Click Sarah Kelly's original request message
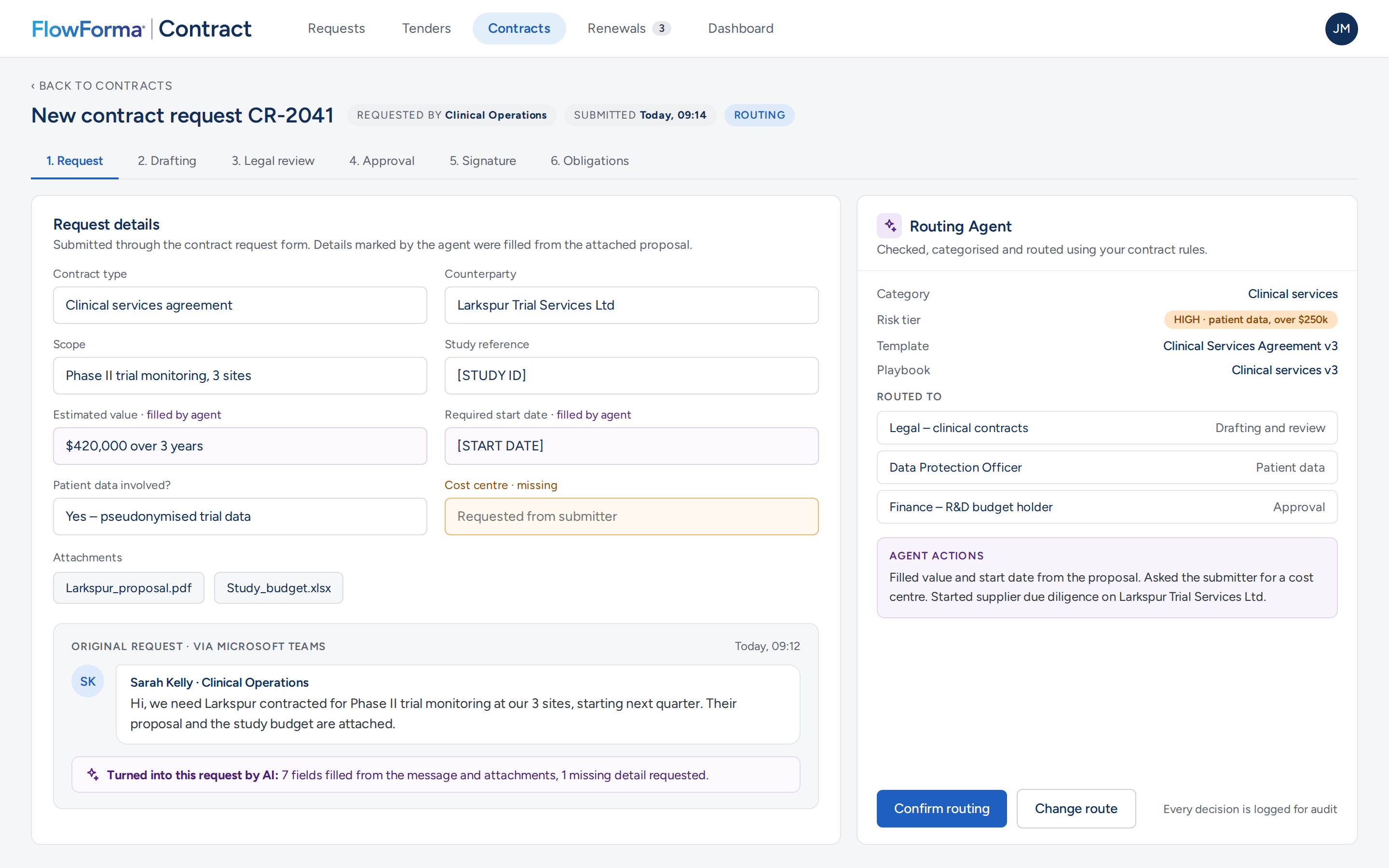This screenshot has height=868, width=1389. point(457,705)
